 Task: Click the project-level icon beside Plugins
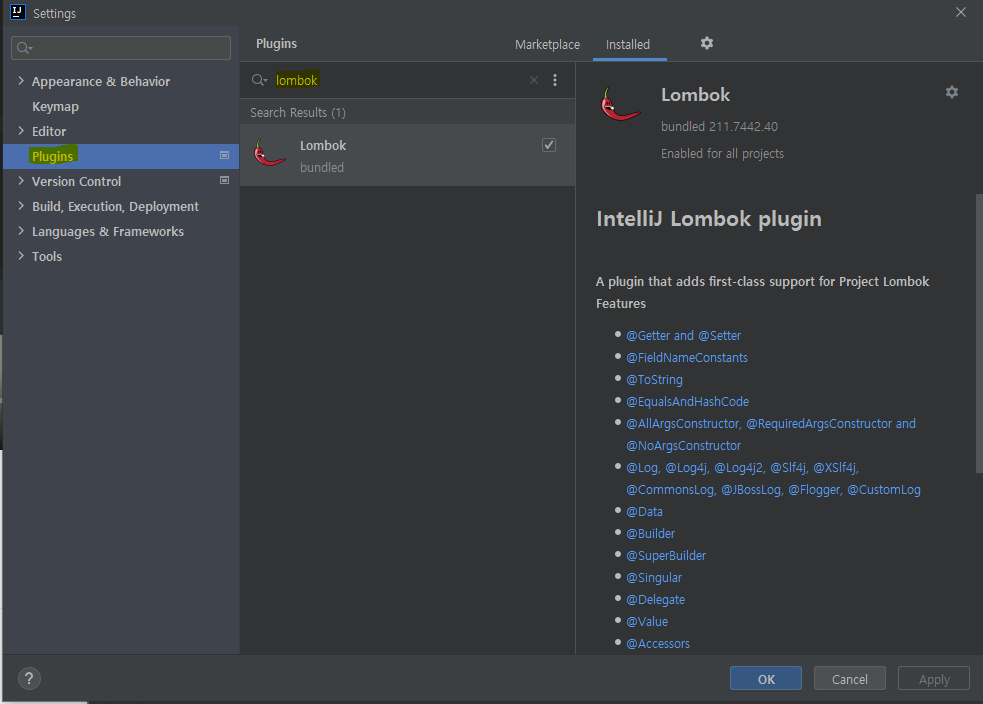coord(224,155)
